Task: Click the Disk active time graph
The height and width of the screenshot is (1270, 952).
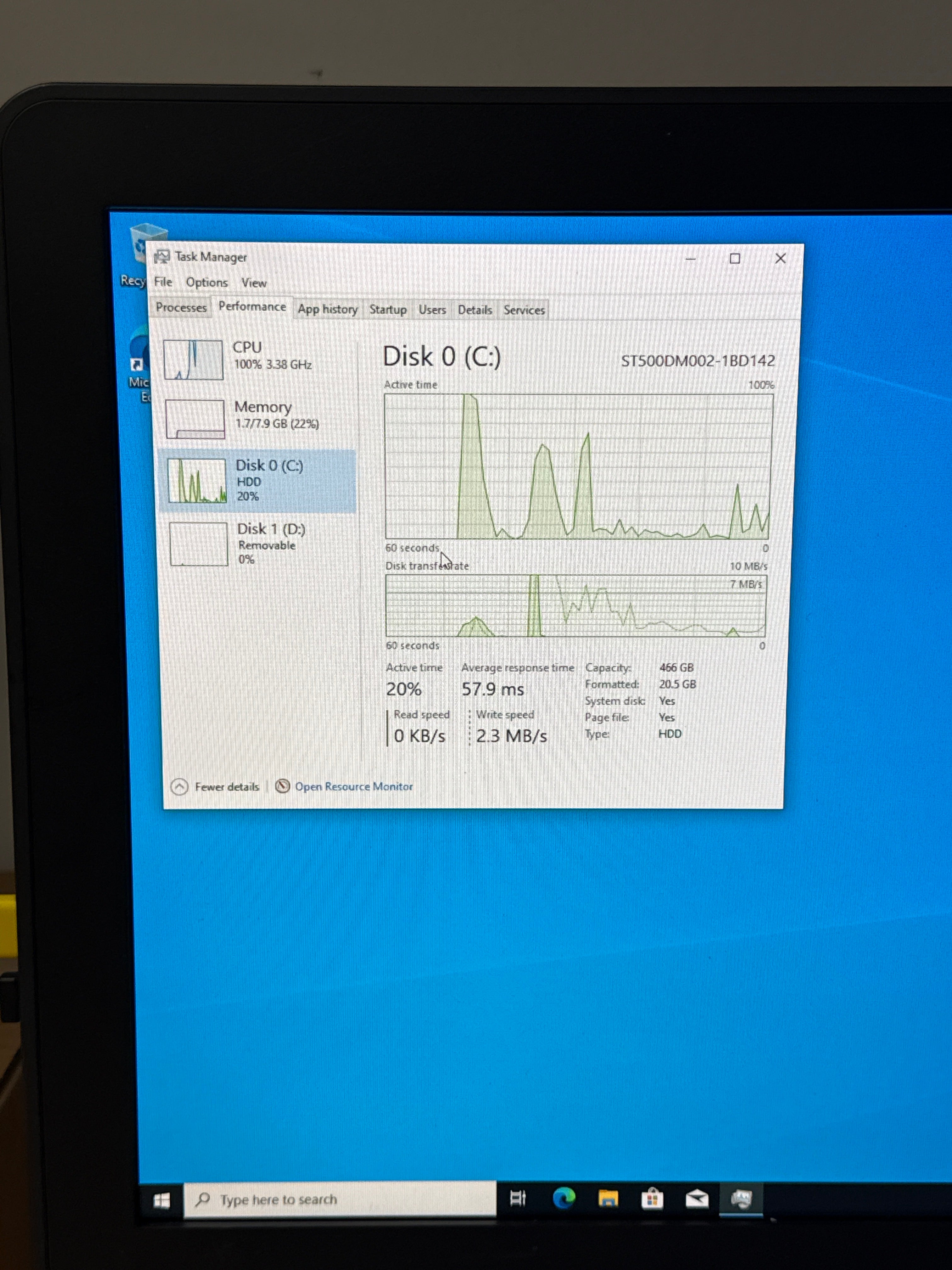Action: [x=578, y=466]
